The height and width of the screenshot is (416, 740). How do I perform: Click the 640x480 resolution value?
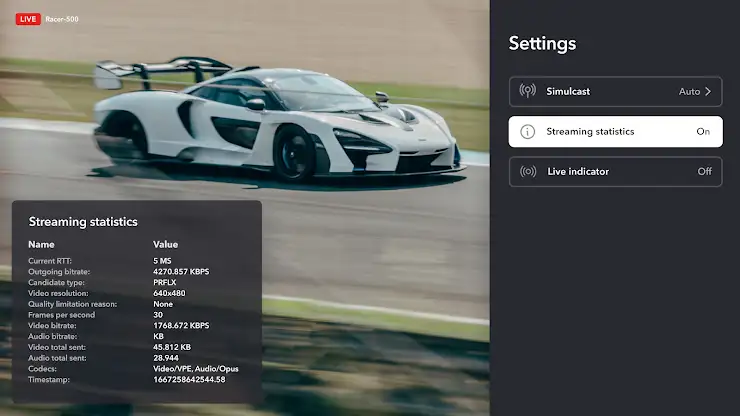coord(169,293)
